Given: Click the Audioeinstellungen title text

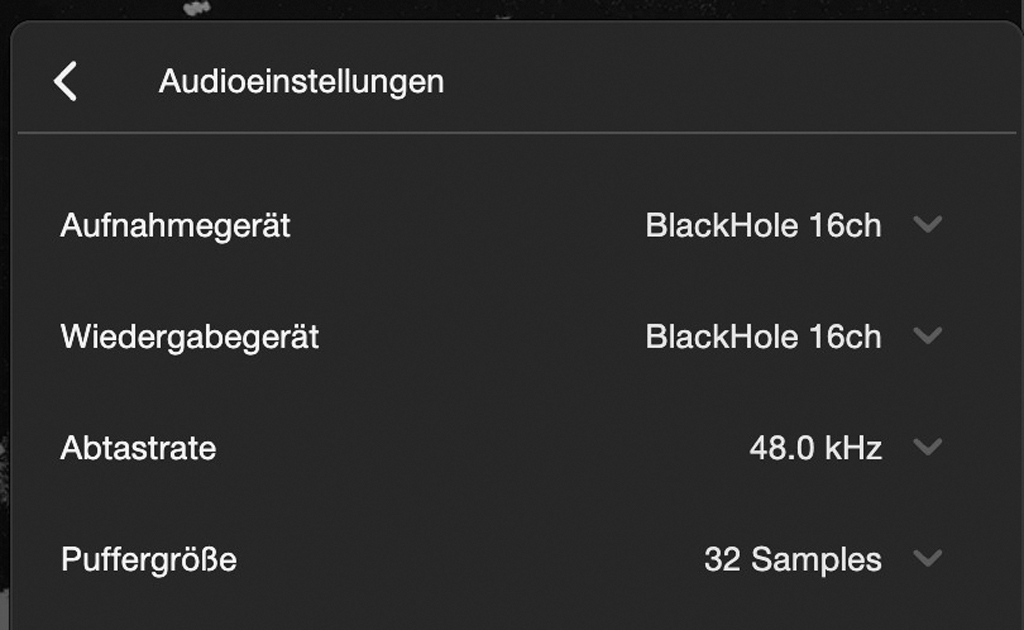Looking at the screenshot, I should click(x=301, y=81).
